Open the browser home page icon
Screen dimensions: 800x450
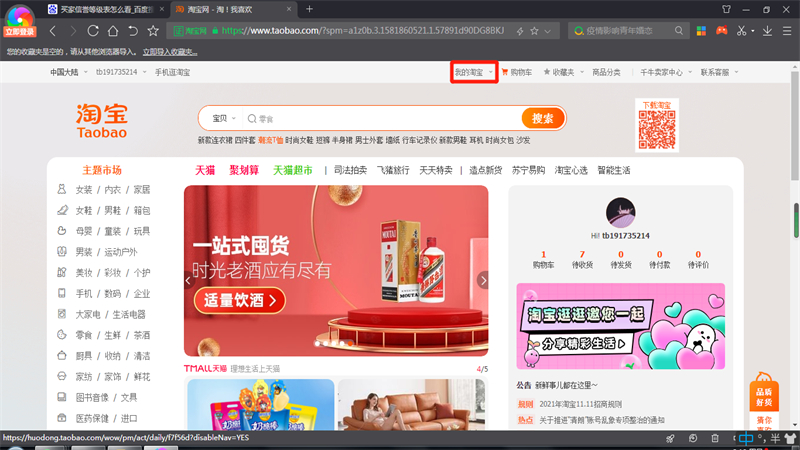[x=113, y=31]
